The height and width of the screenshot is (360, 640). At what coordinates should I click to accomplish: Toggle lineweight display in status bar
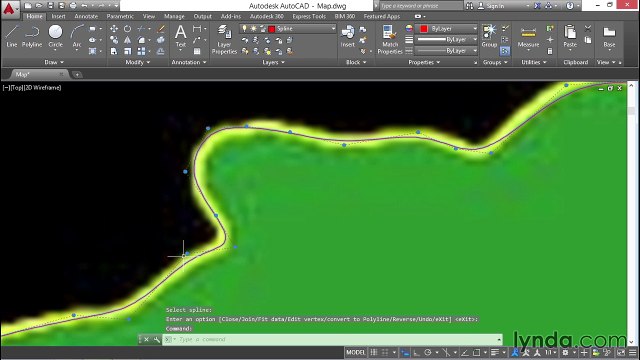coord(495,352)
